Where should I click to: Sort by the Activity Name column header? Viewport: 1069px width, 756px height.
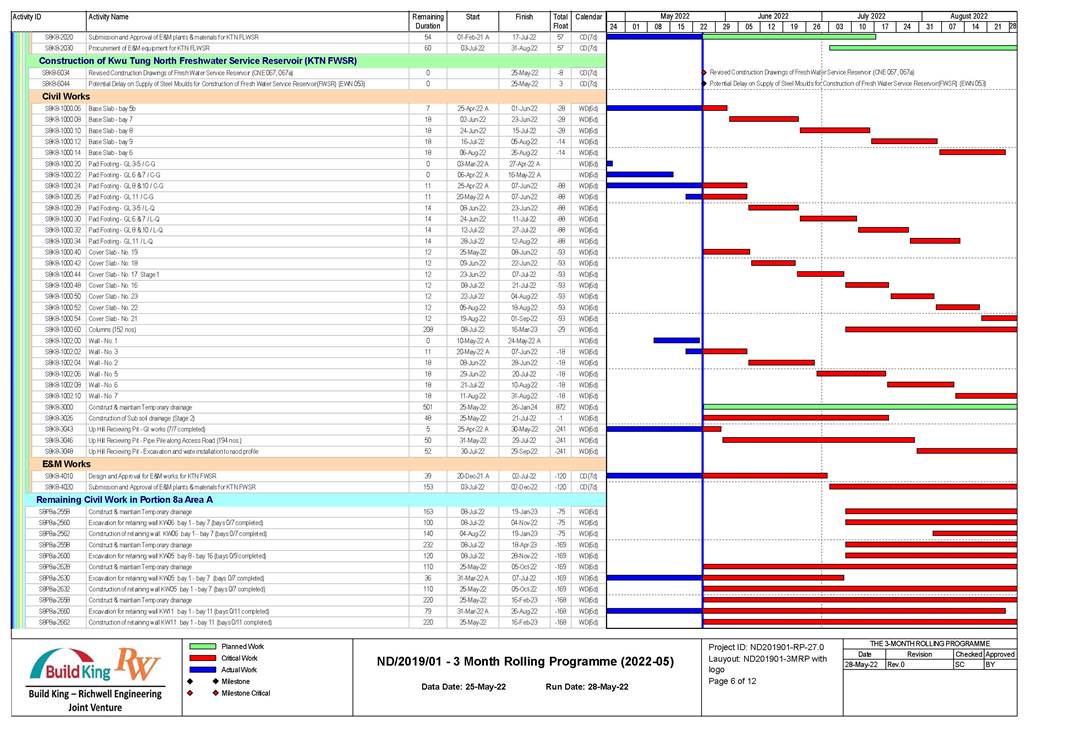[108, 17]
